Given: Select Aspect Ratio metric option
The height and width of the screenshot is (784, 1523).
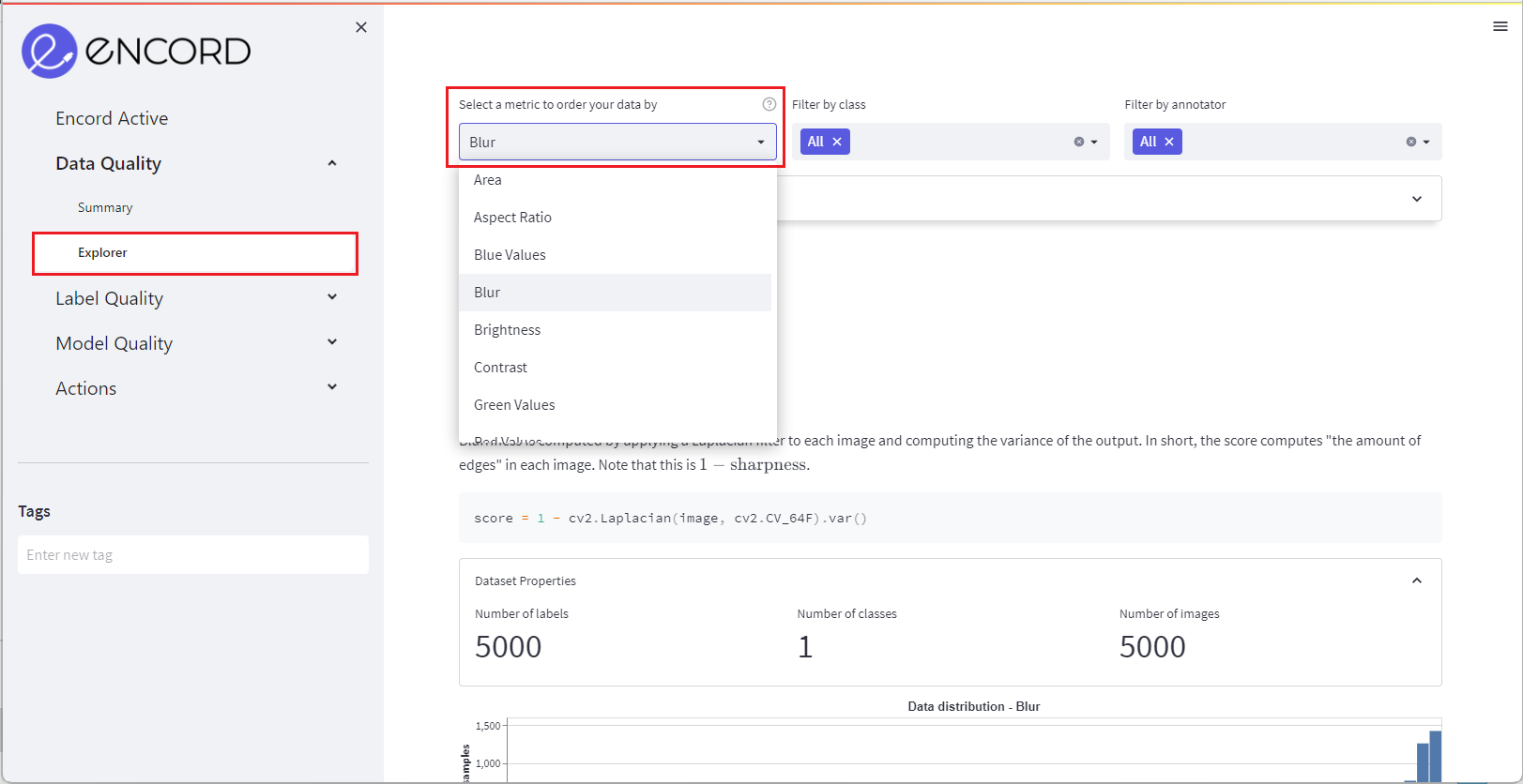Looking at the screenshot, I should coord(615,218).
